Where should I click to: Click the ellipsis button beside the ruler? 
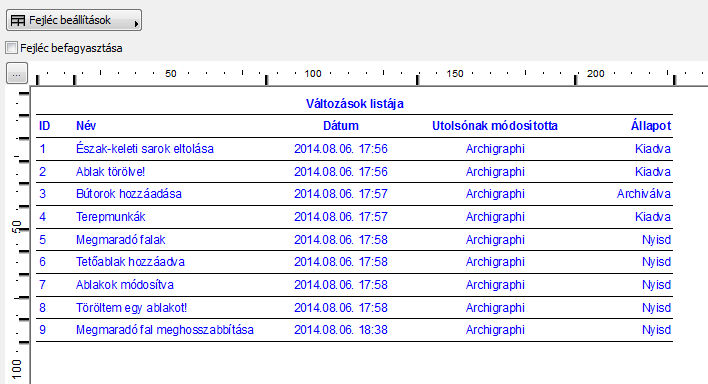coord(17,74)
